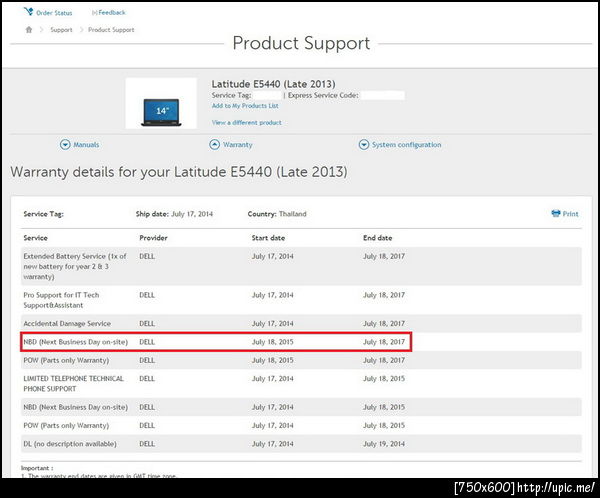The image size is (600, 498).
Task: Select Accidental Damage Service row text
Action: pyautogui.click(x=67, y=323)
